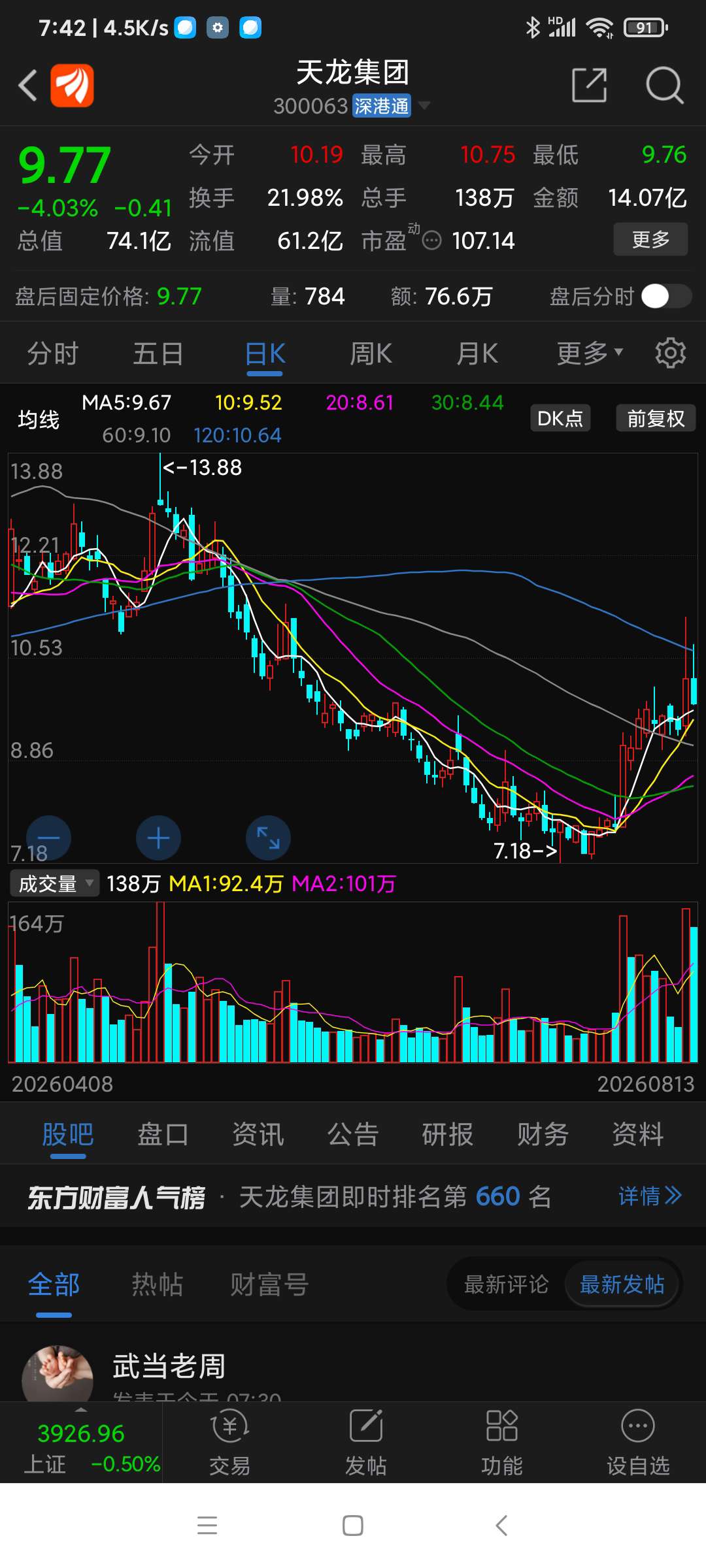Switch to 周K chart tab
Viewport: 706px width, 1568px height.
tap(371, 353)
